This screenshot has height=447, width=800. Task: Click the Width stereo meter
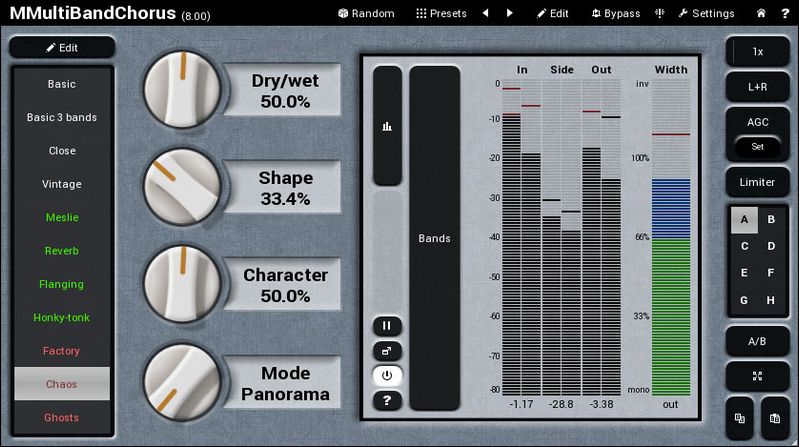click(x=671, y=237)
